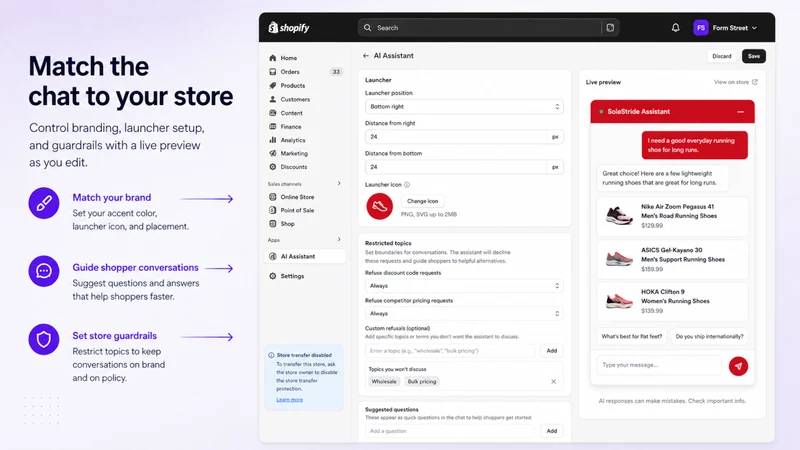
Task: Click the magnifier icon in search bar
Action: click(x=367, y=28)
